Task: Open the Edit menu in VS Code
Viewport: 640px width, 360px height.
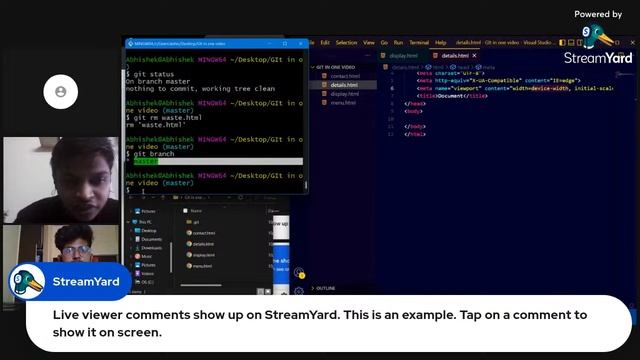Action: click(x=325, y=42)
